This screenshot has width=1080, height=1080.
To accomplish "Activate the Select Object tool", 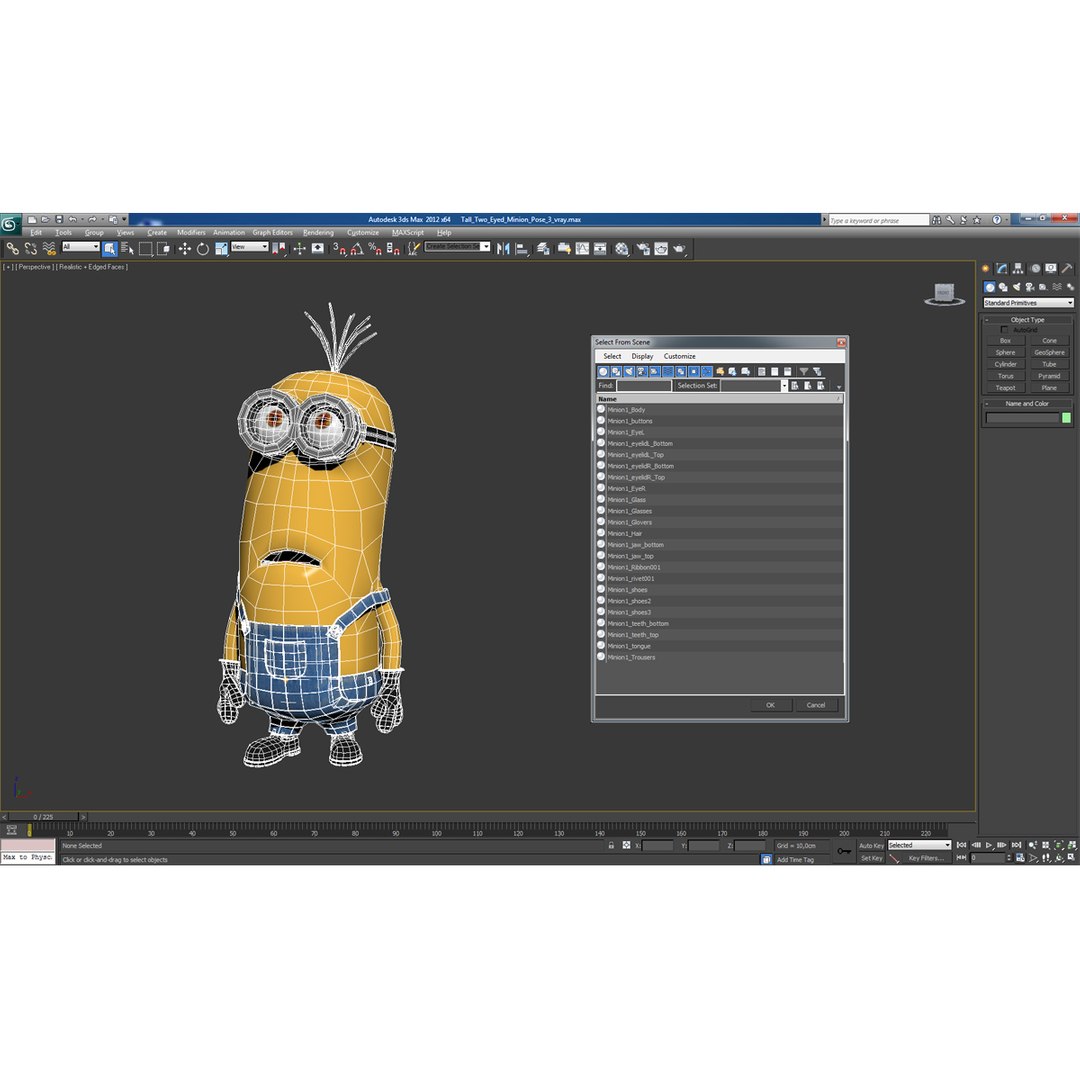I will 110,249.
